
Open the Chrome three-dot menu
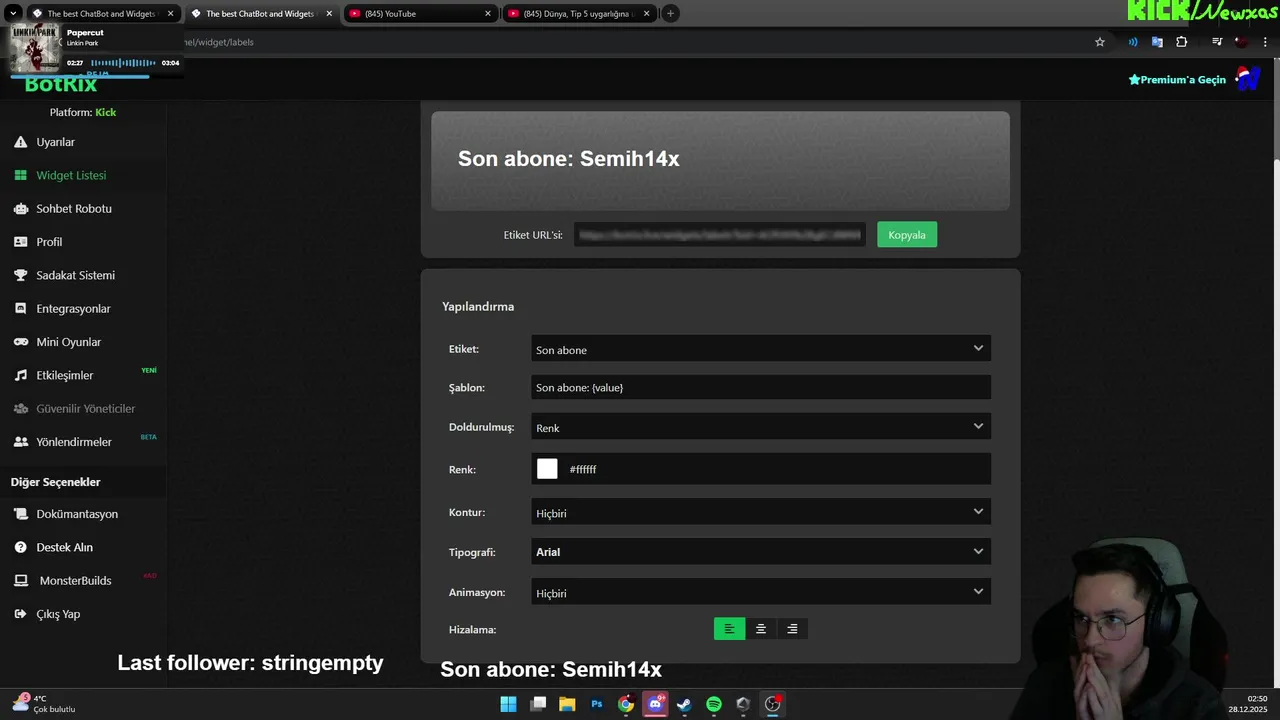point(1264,42)
